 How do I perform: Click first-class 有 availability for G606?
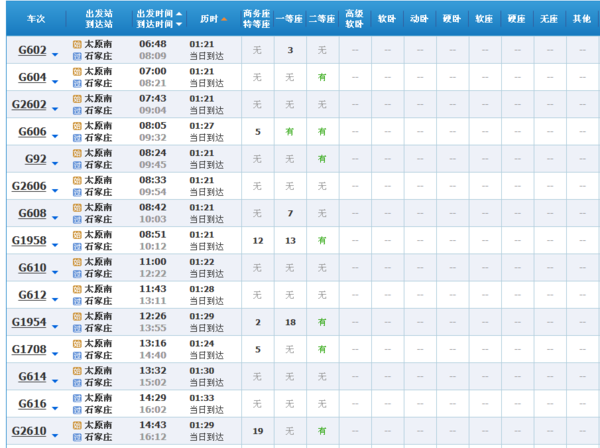pos(289,131)
